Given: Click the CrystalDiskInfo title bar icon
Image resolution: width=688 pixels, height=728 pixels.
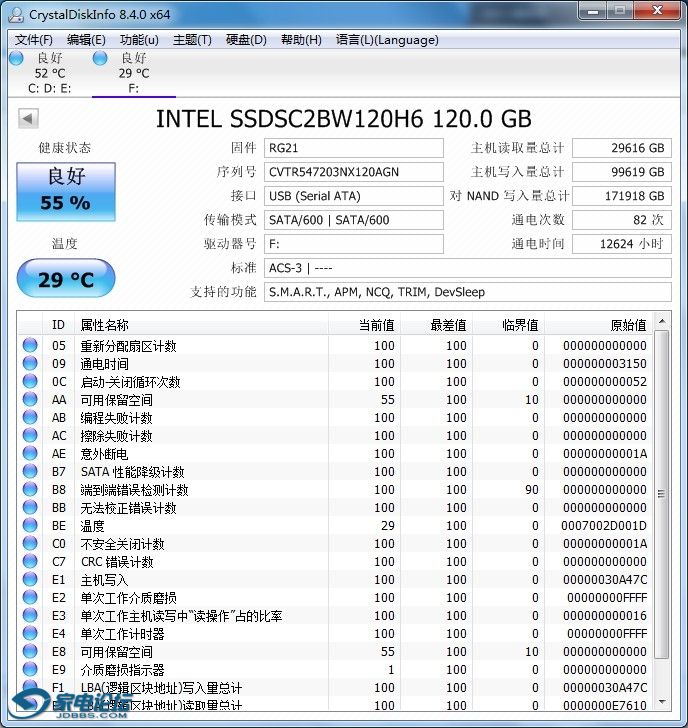Looking at the screenshot, I should pyautogui.click(x=16, y=14).
